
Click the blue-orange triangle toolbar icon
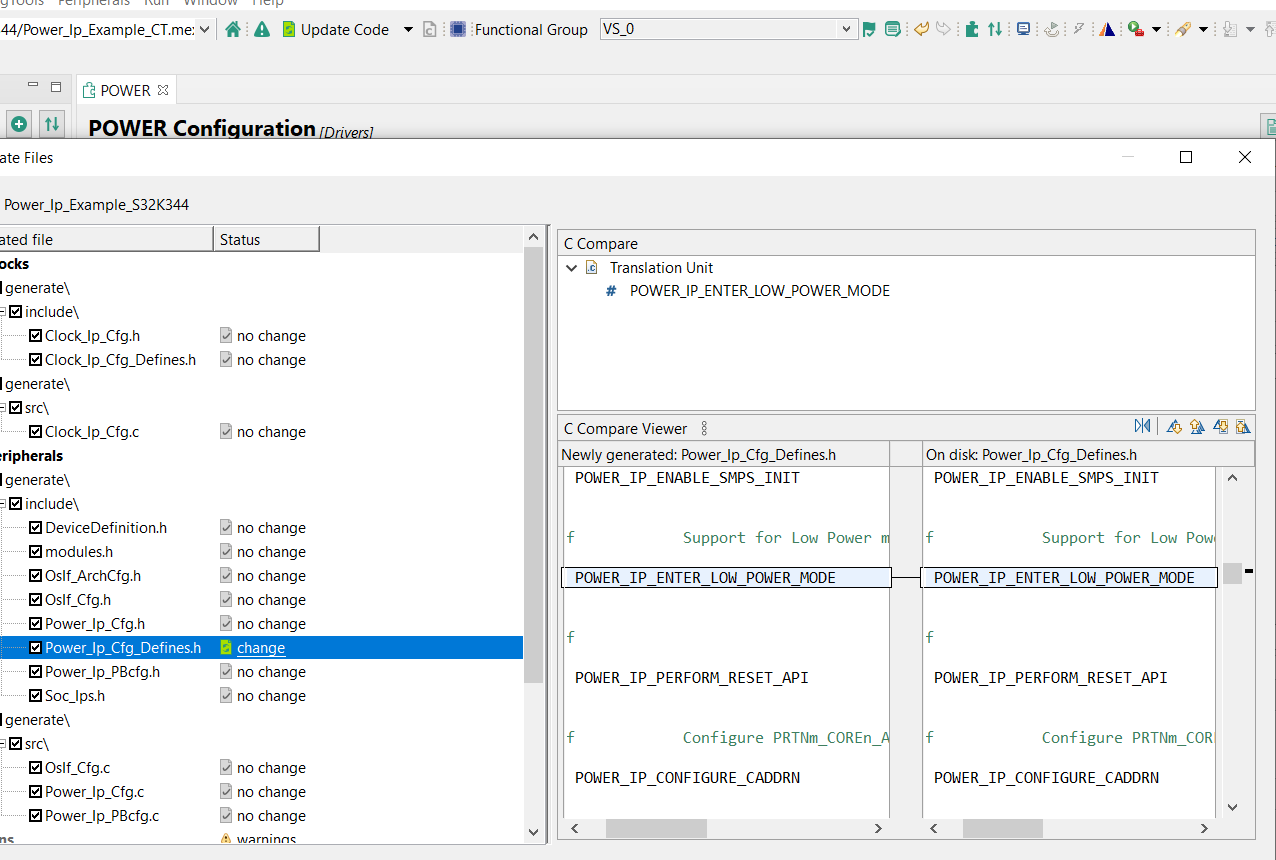[1107, 29]
